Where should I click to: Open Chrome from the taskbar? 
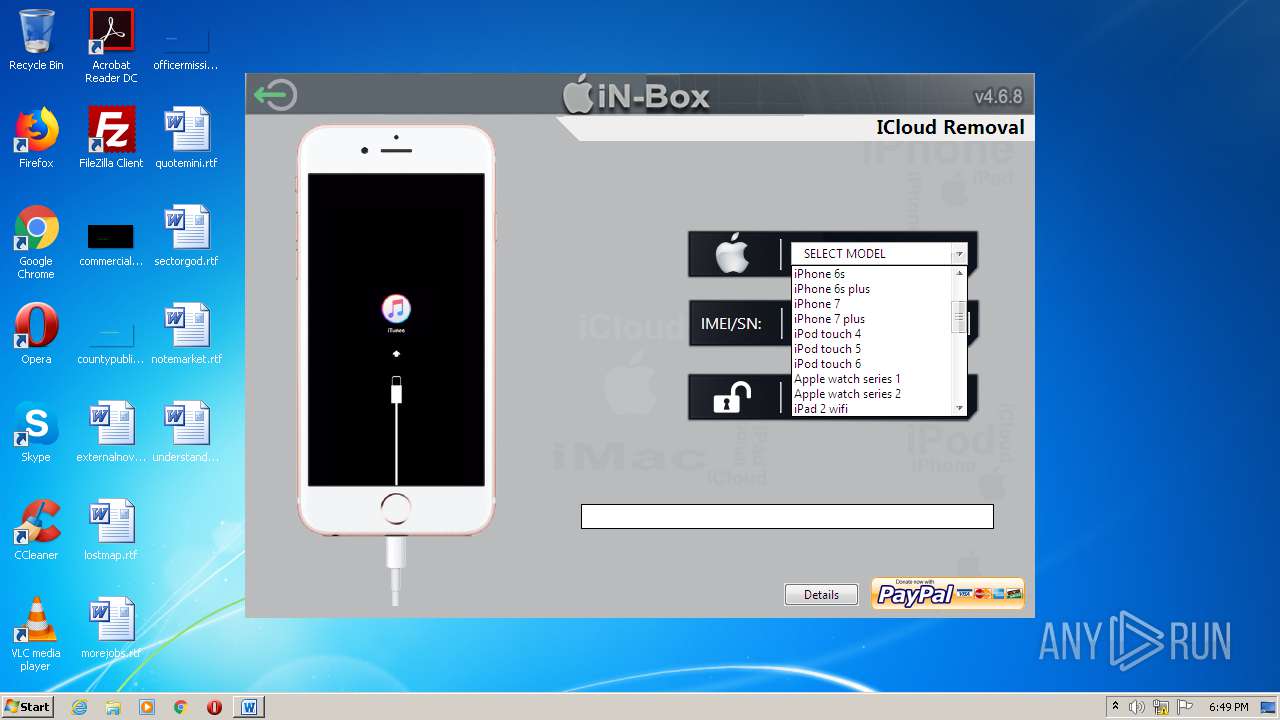tap(181, 707)
